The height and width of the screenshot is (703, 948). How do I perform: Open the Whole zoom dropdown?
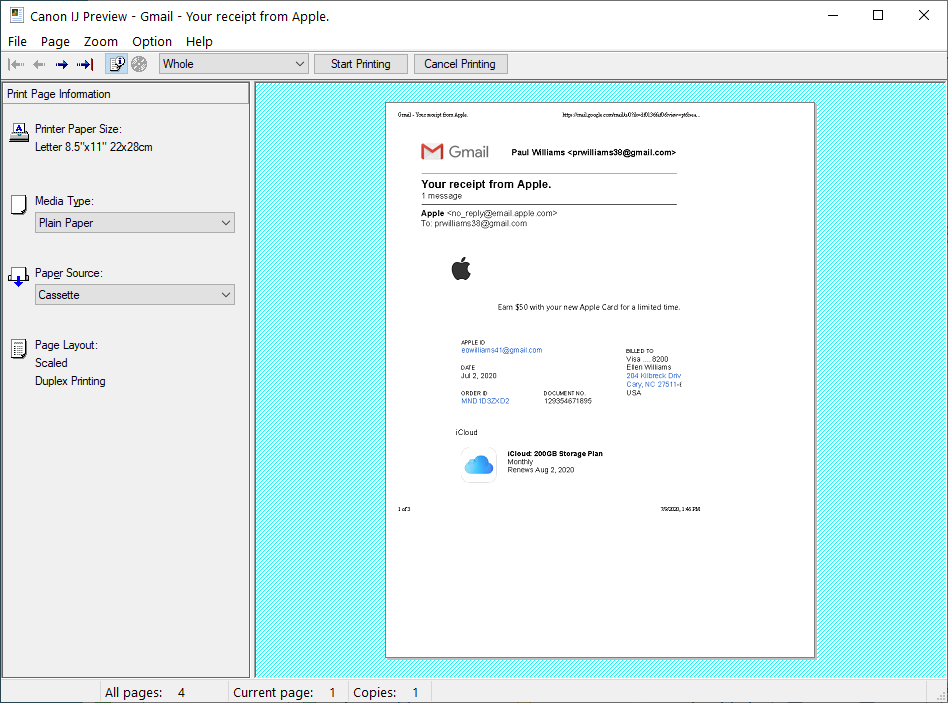pos(233,64)
